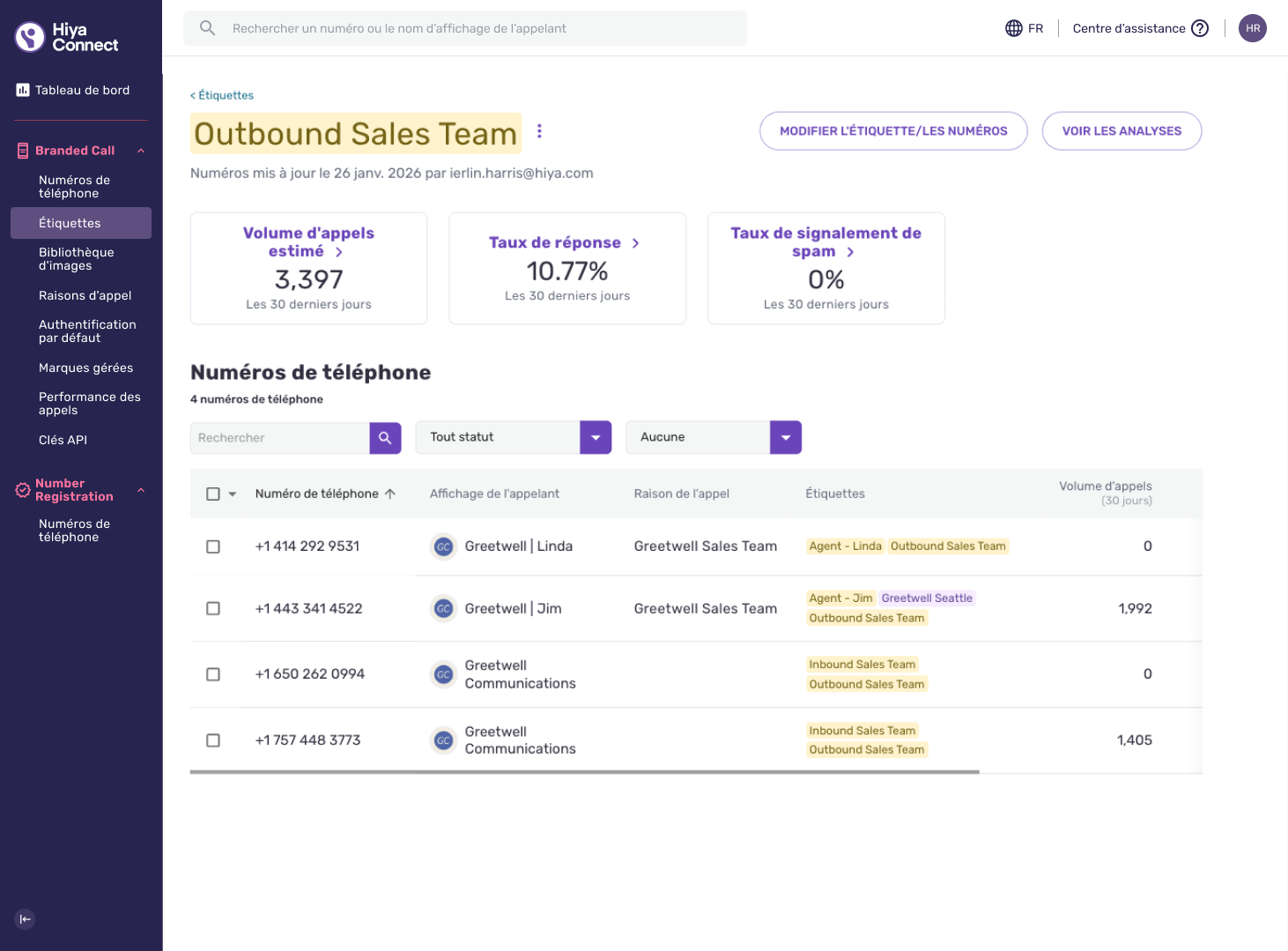This screenshot has height=951, width=1288.
Task: Follow the Étiquettes back link
Action: pos(222,95)
